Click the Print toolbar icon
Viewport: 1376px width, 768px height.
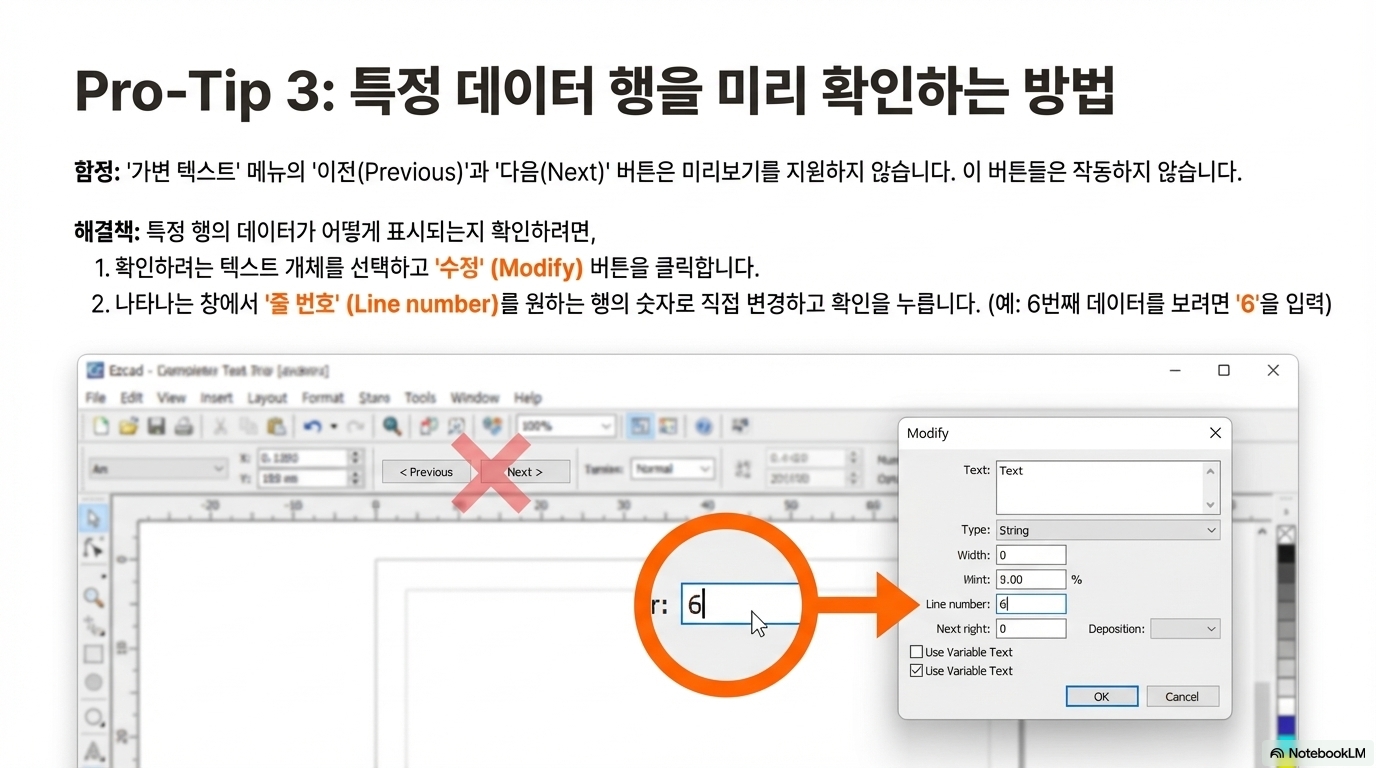pyautogui.click(x=184, y=426)
